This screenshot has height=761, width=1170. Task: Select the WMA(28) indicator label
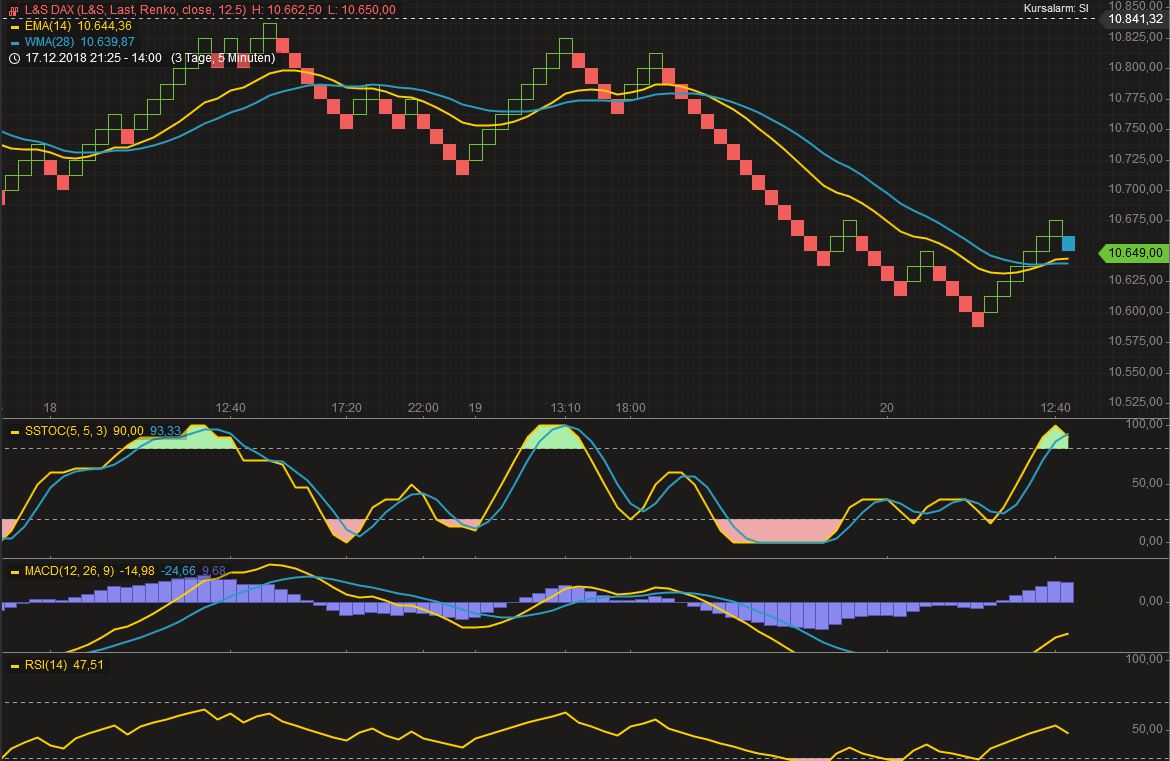pos(49,42)
